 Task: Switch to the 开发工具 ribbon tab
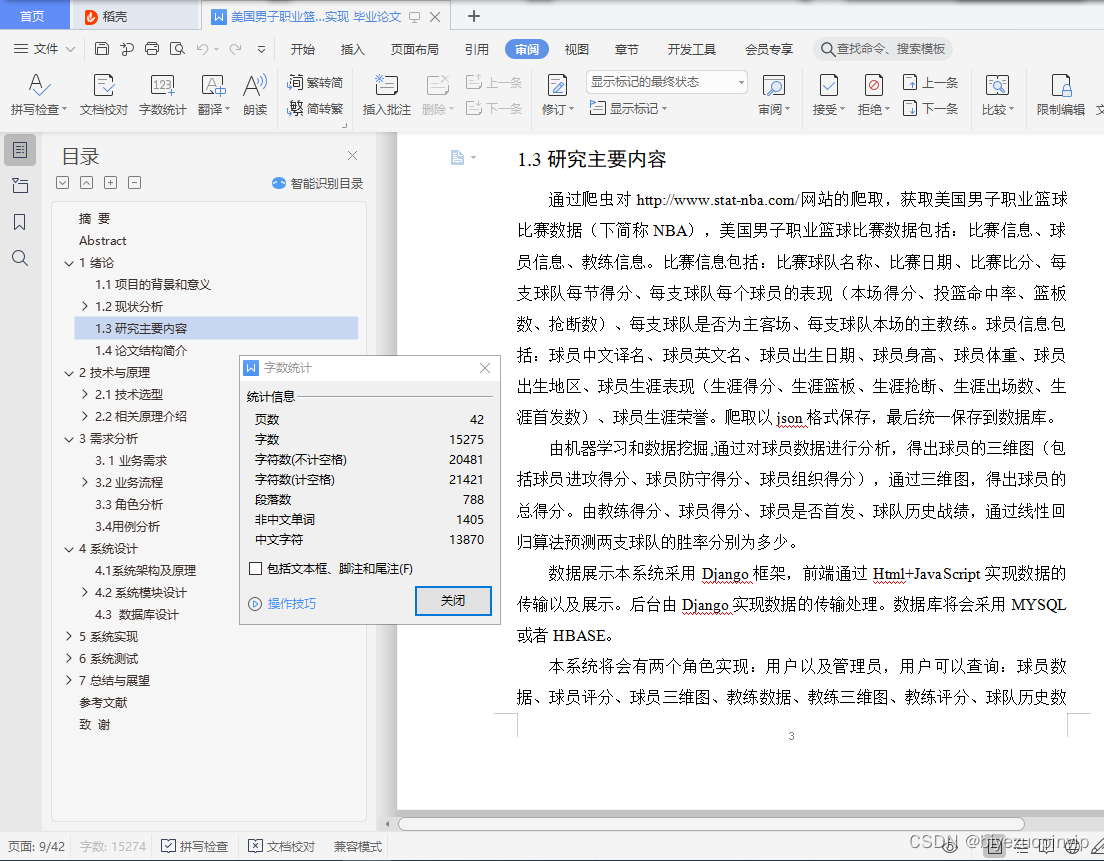click(x=691, y=49)
